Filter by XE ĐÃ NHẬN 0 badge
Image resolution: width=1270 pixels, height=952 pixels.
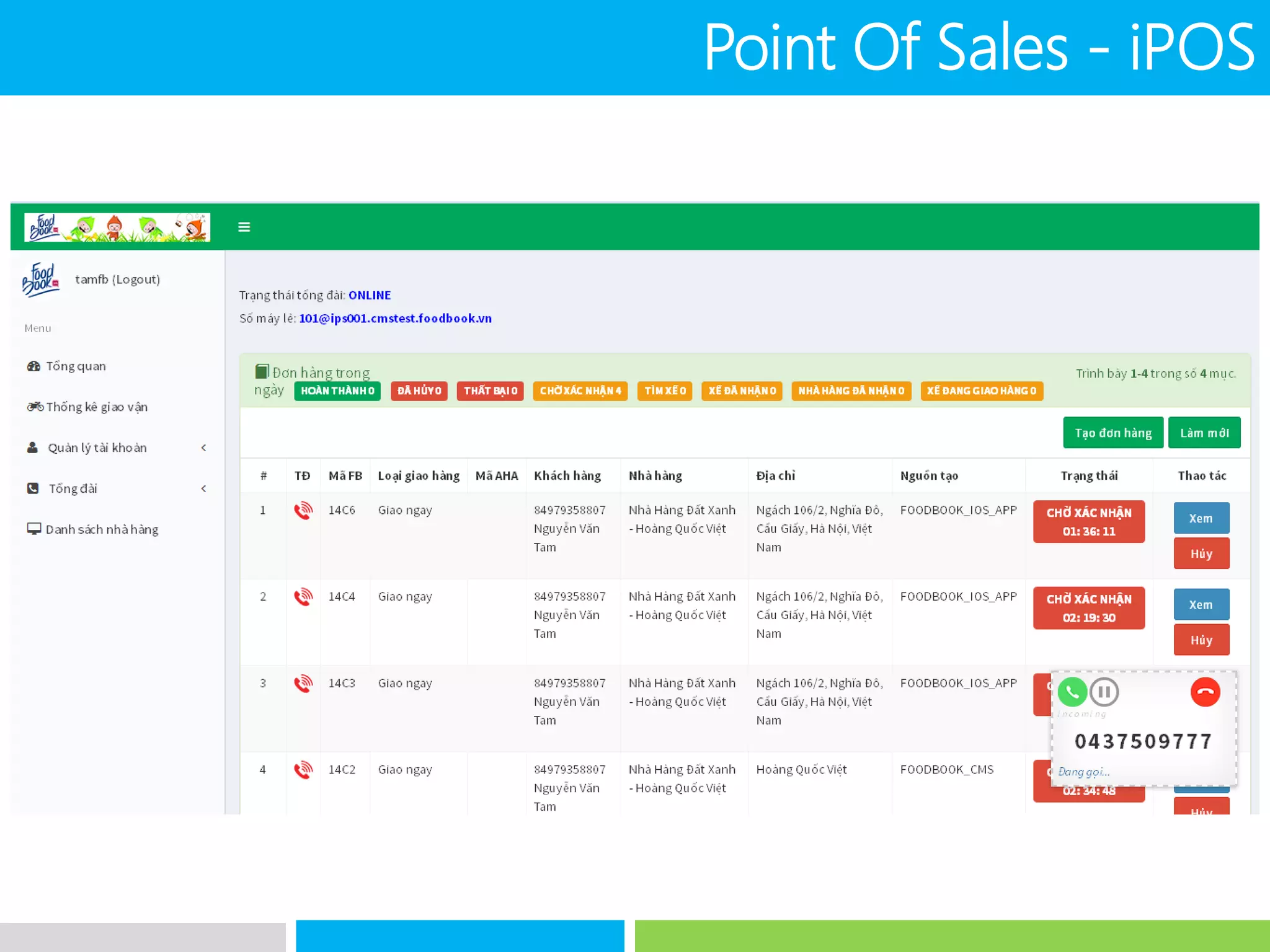pyautogui.click(x=742, y=391)
